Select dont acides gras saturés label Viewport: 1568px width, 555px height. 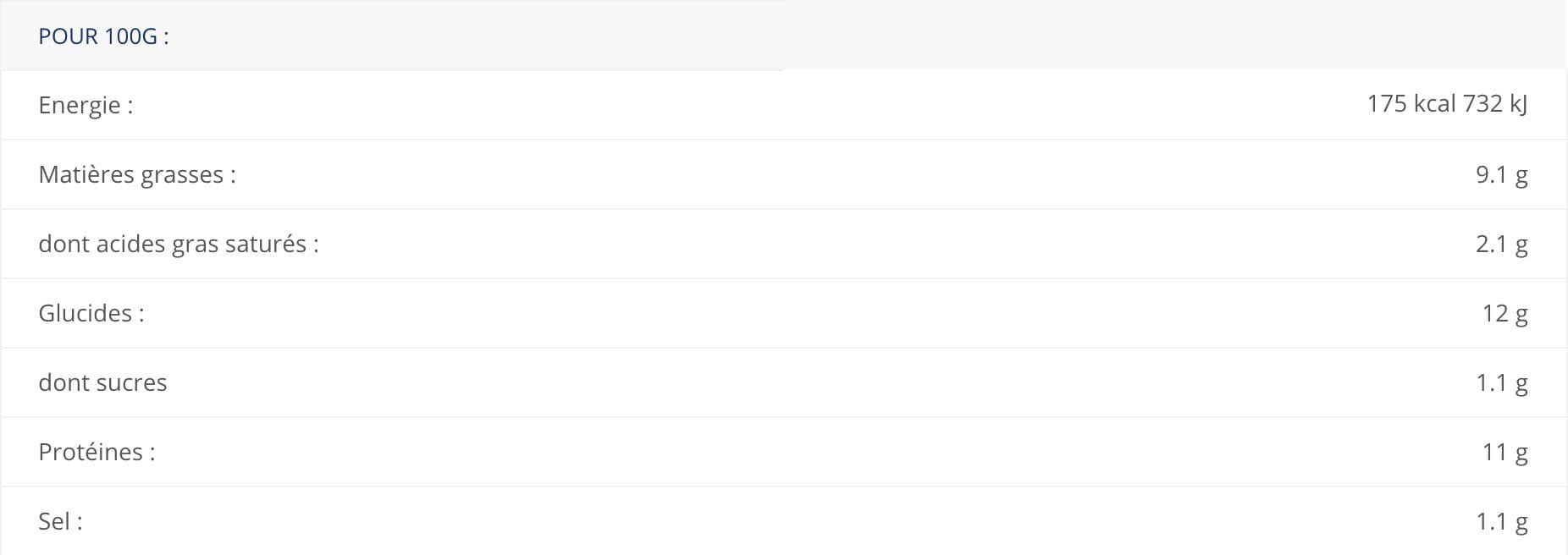tap(179, 244)
